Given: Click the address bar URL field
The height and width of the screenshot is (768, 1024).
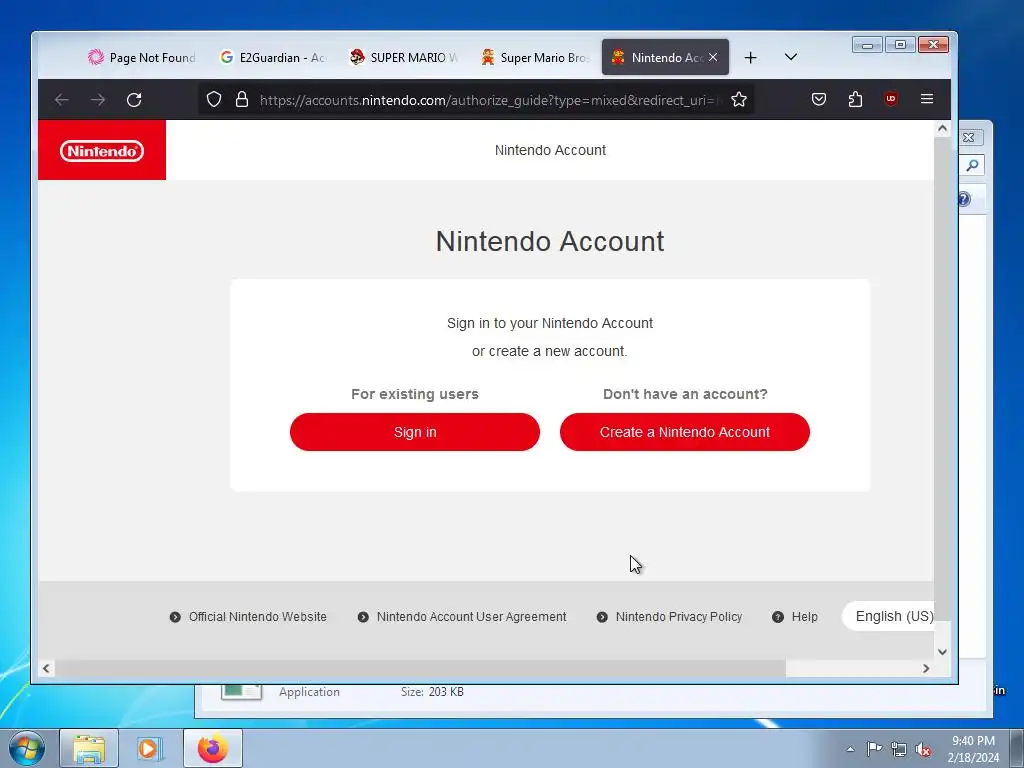Looking at the screenshot, I should [488, 100].
